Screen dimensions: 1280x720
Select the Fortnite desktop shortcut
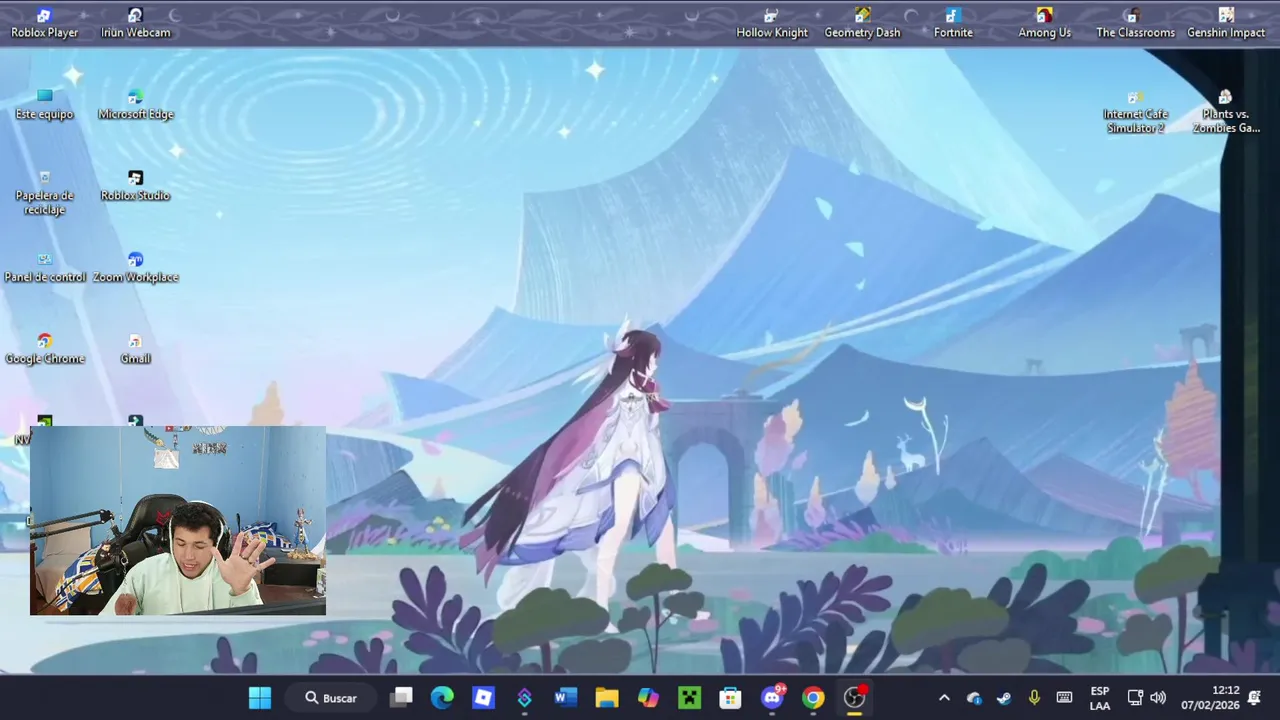point(953,23)
